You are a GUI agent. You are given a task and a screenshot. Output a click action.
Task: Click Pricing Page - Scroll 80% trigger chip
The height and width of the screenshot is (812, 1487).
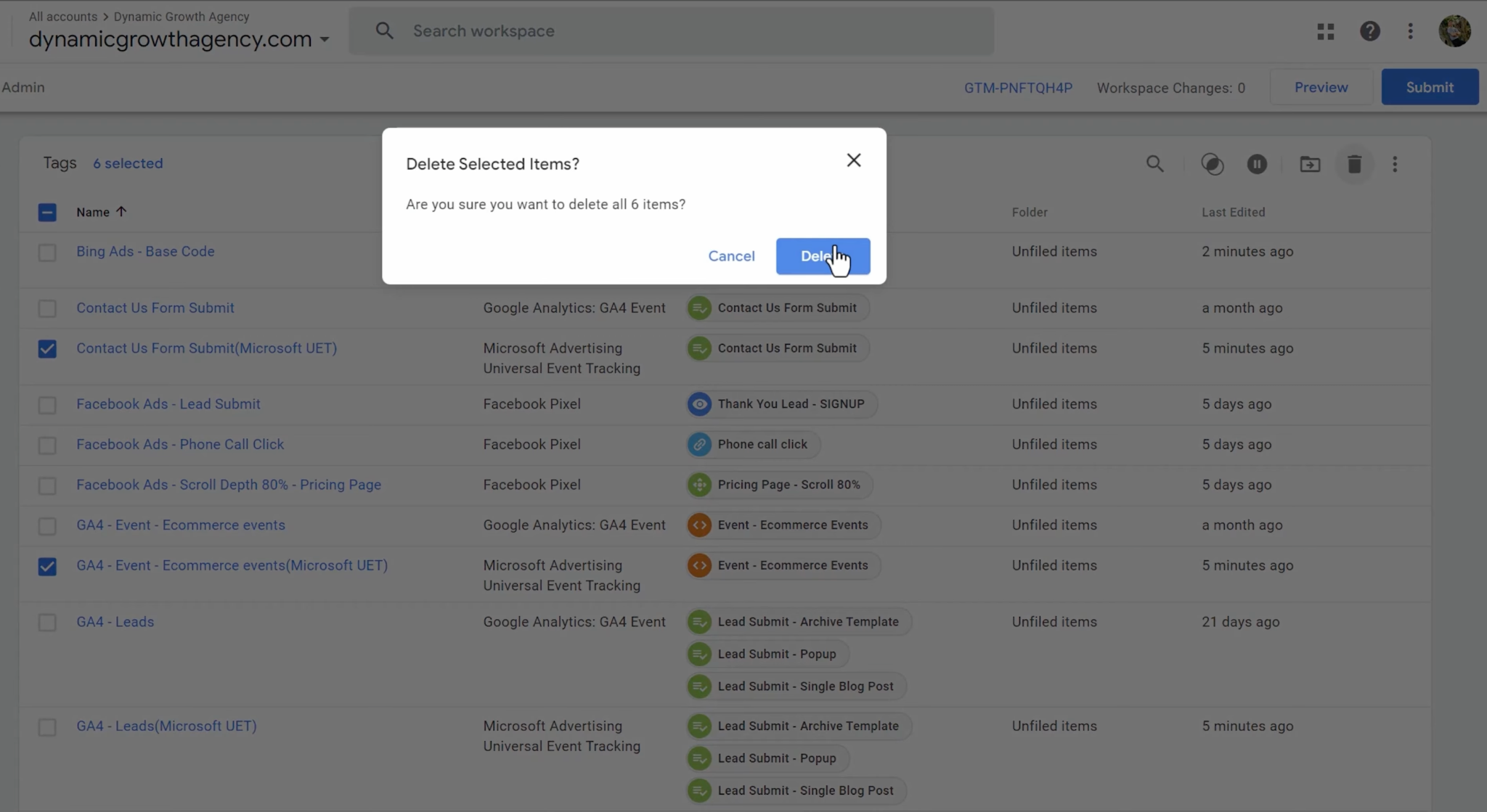point(779,485)
